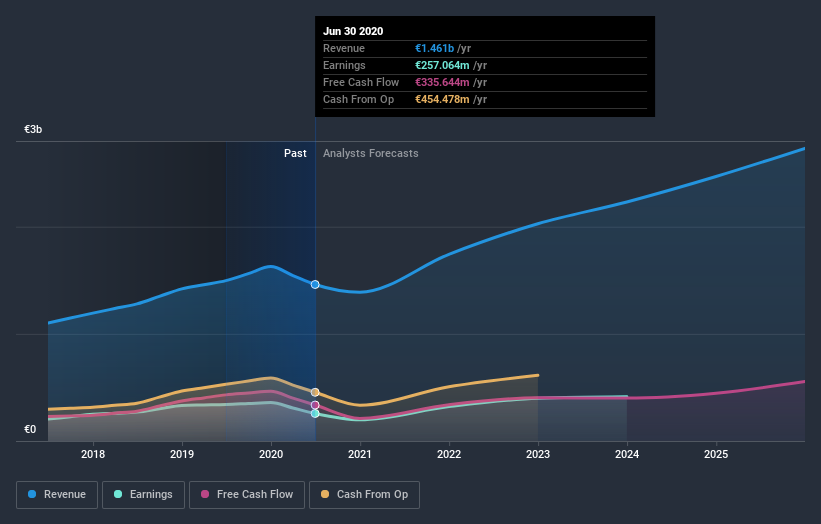Click the 2025 x-axis label
821x524 pixels.
coord(716,454)
